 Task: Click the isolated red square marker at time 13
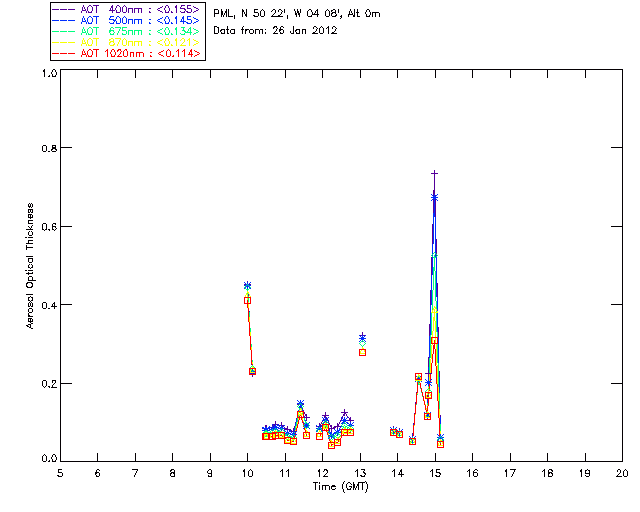coord(362,353)
